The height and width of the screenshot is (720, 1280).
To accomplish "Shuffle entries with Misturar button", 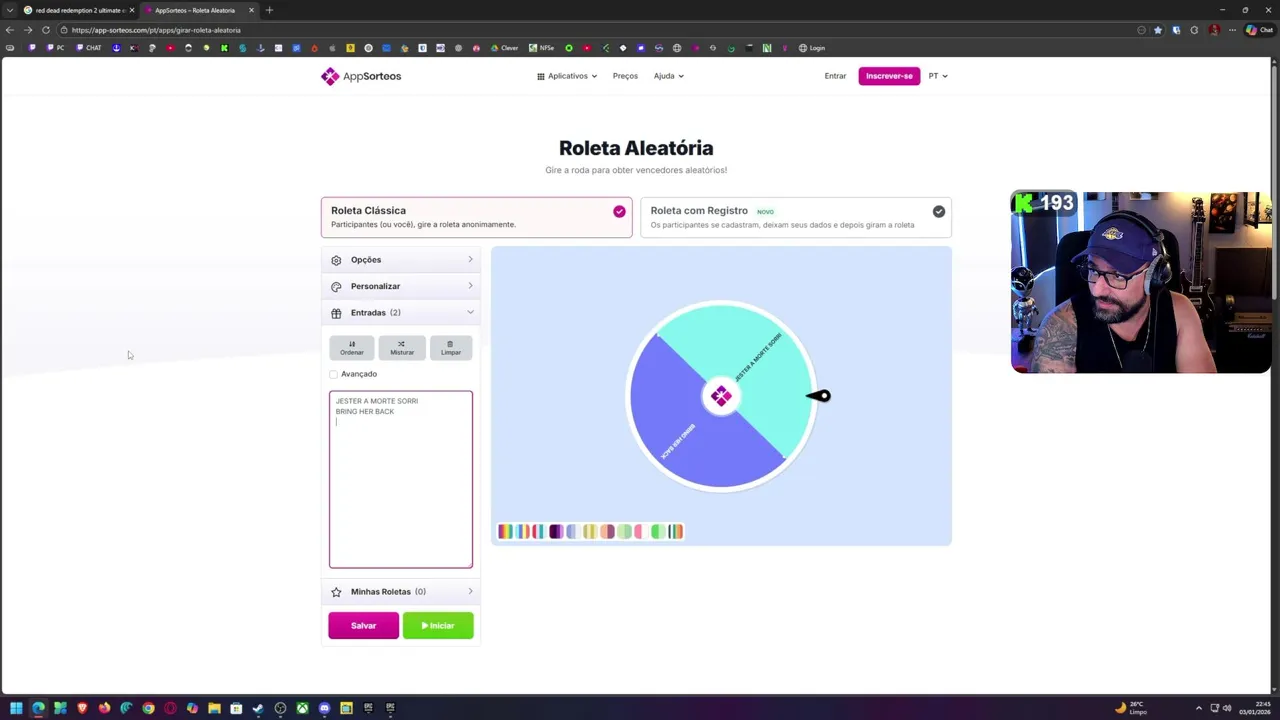I will click(402, 347).
